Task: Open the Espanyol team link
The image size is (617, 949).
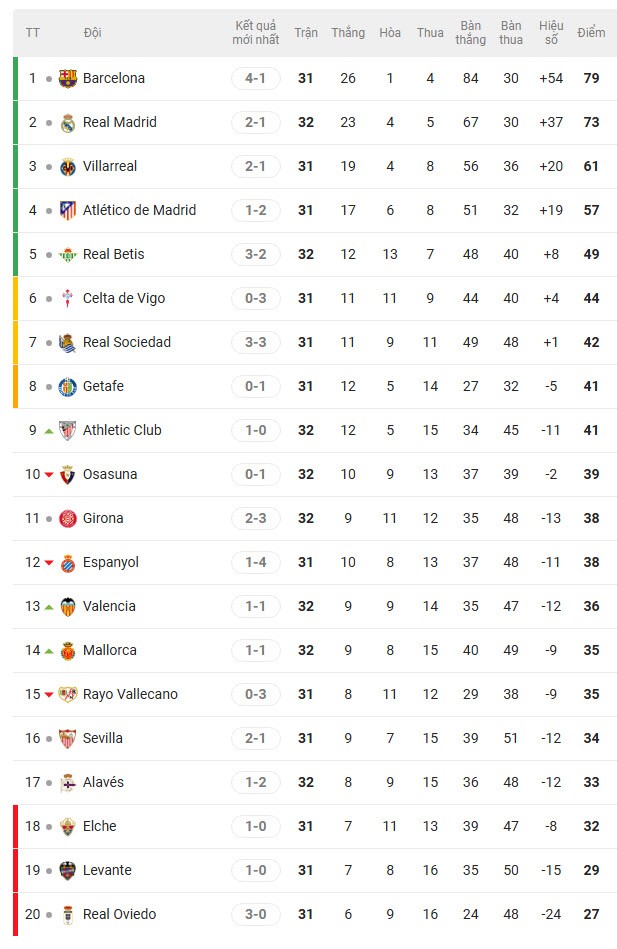Action: tap(111, 562)
